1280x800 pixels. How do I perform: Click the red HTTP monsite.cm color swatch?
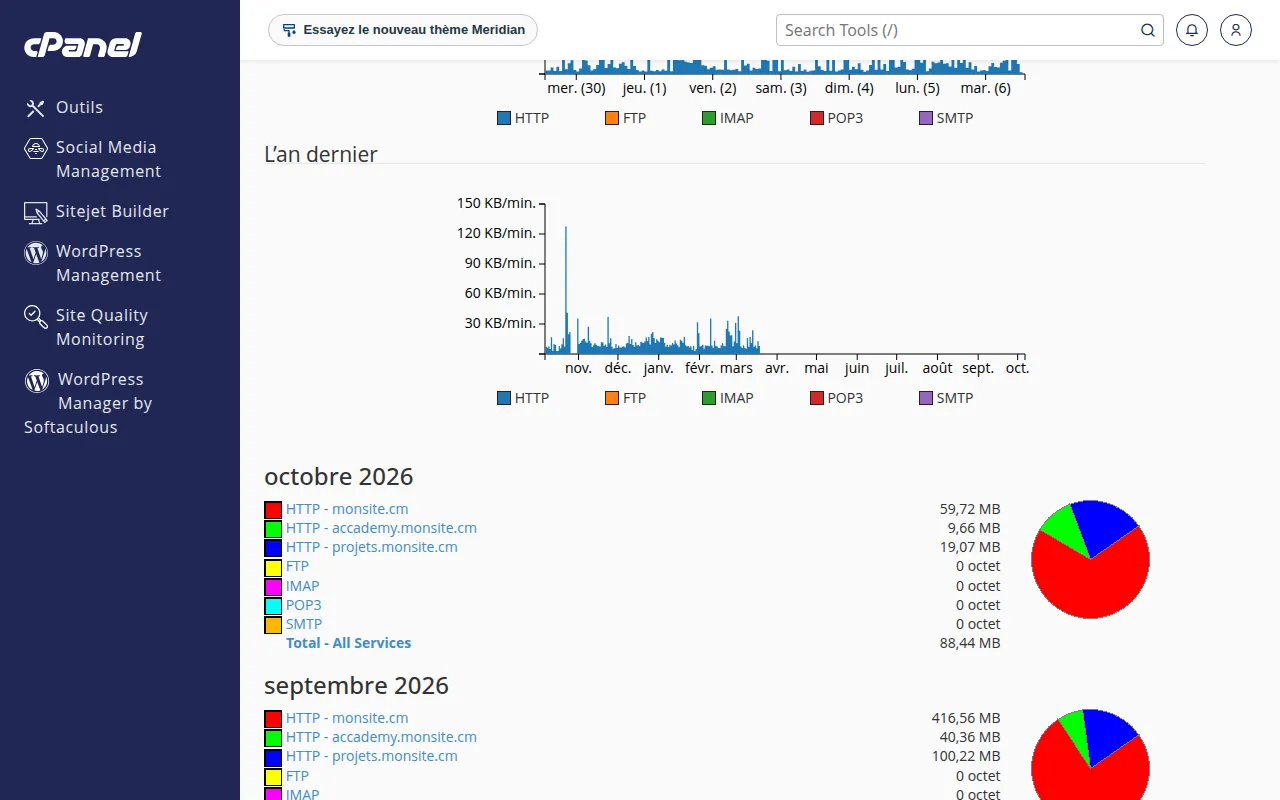(273, 510)
